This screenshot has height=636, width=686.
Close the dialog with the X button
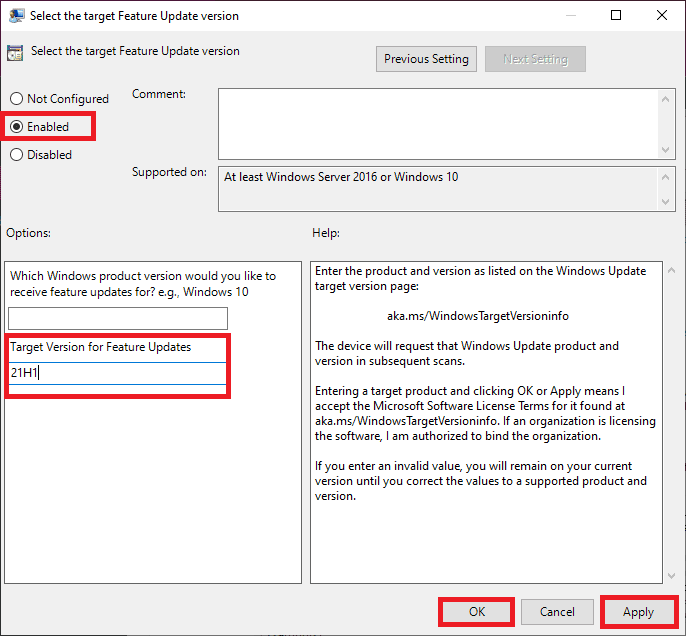[x=662, y=16]
